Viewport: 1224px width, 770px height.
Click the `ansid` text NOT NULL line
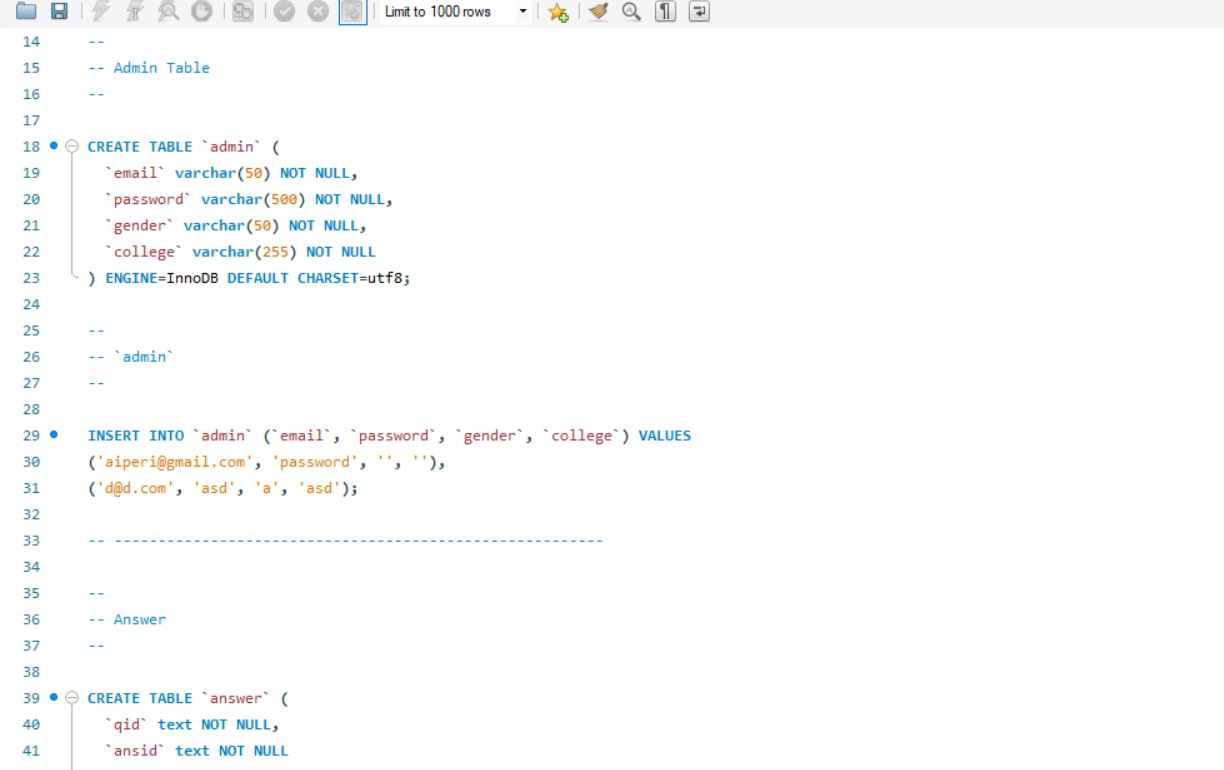point(196,751)
